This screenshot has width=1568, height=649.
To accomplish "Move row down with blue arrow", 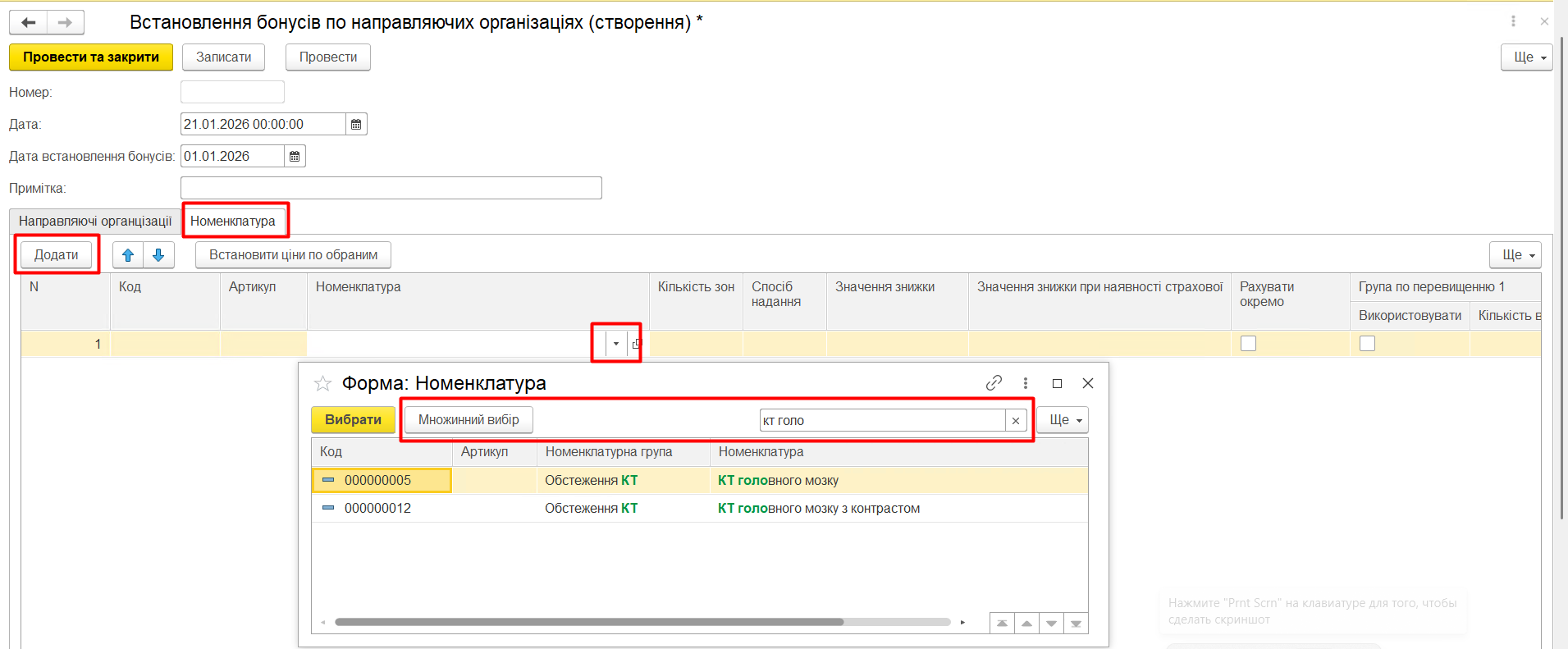I will [x=158, y=255].
